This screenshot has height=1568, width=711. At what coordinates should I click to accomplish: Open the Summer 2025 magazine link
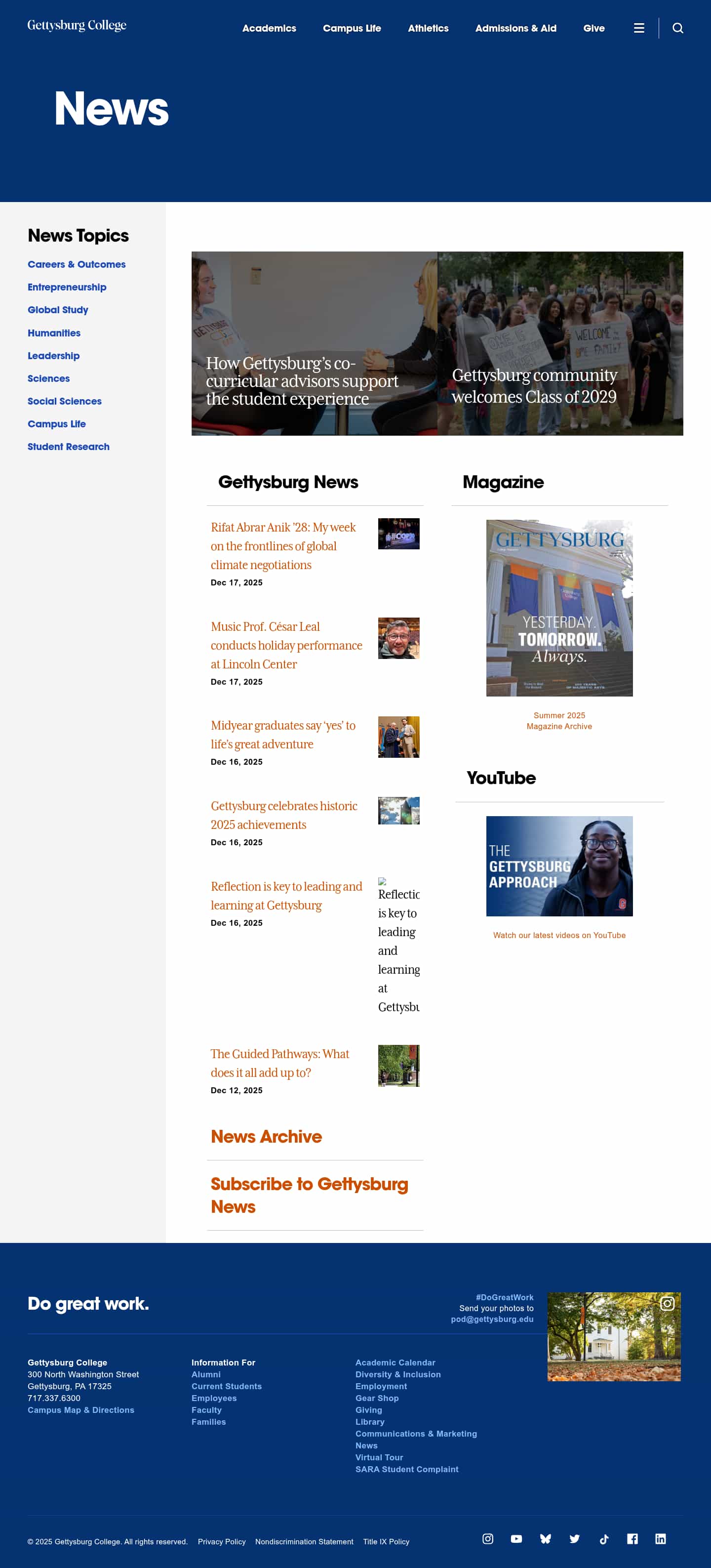point(559,715)
